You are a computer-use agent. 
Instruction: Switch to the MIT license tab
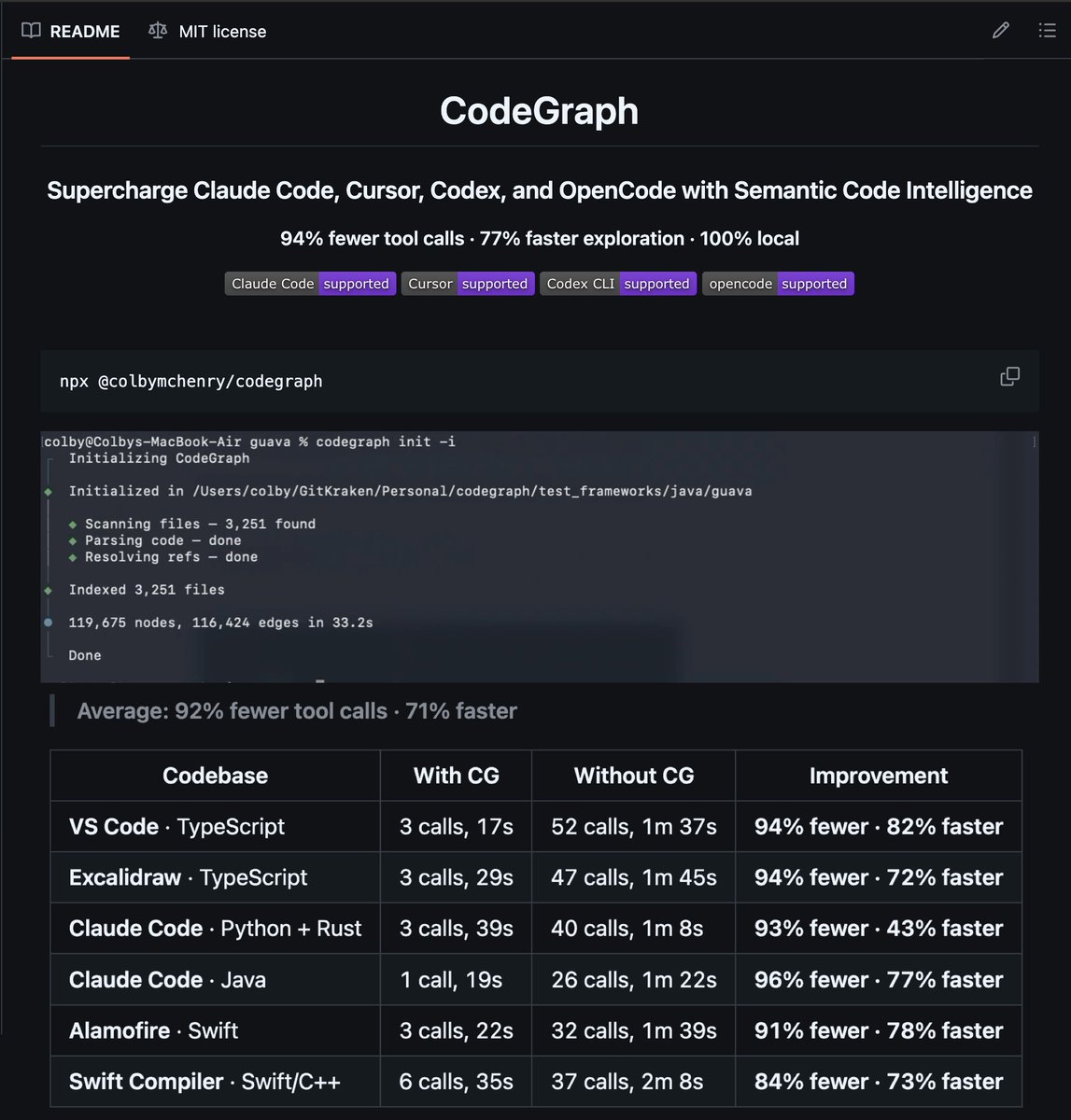pos(207,32)
